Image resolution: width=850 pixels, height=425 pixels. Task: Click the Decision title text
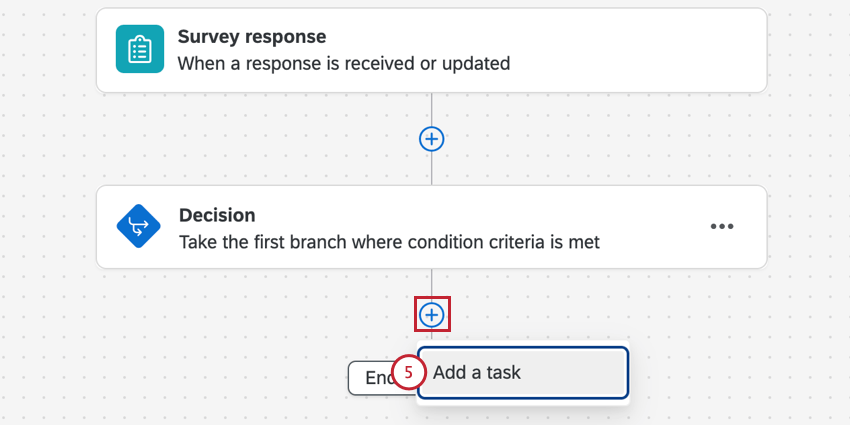pyautogui.click(x=217, y=215)
